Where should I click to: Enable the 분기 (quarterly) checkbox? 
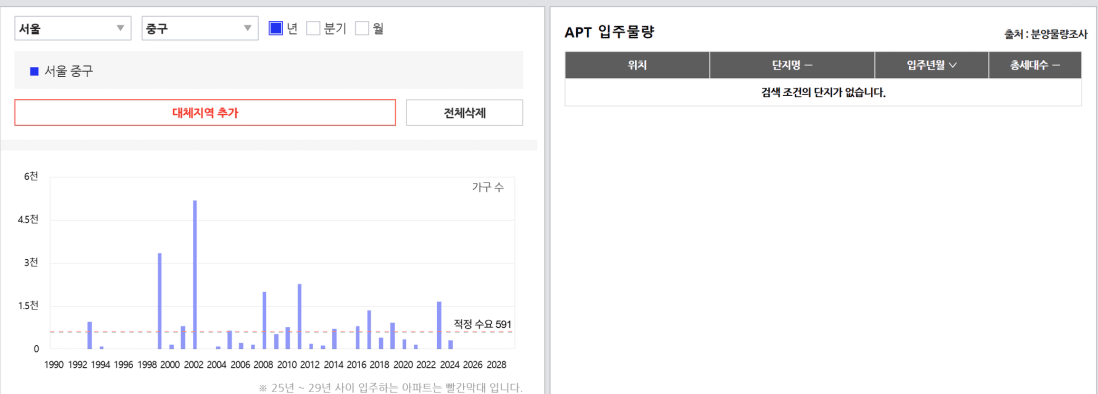(314, 29)
